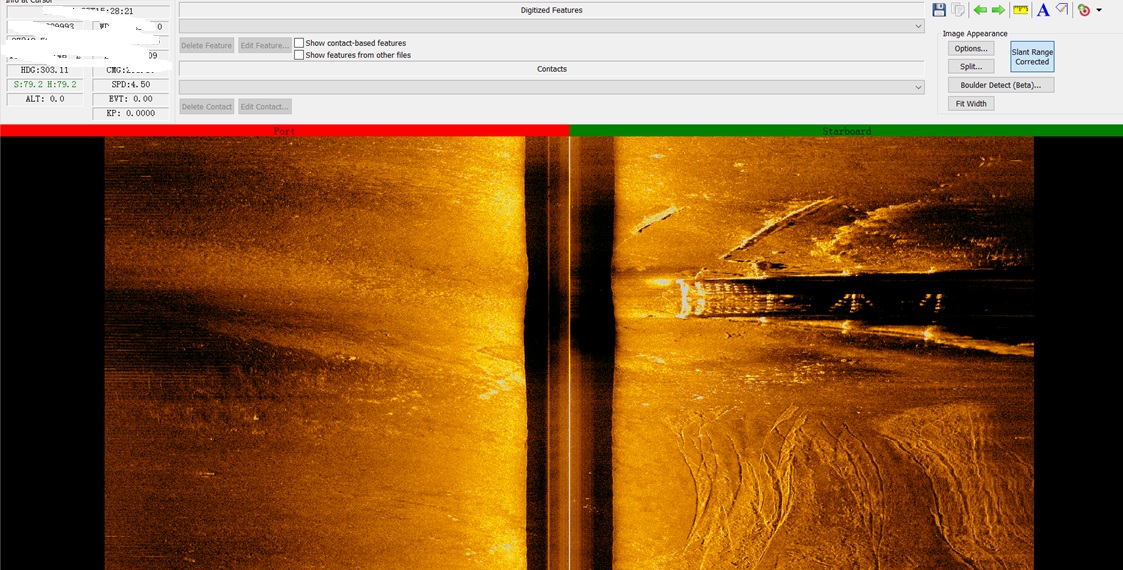Go forward with the green right arrow
1123x570 pixels.
pyautogui.click(x=998, y=10)
